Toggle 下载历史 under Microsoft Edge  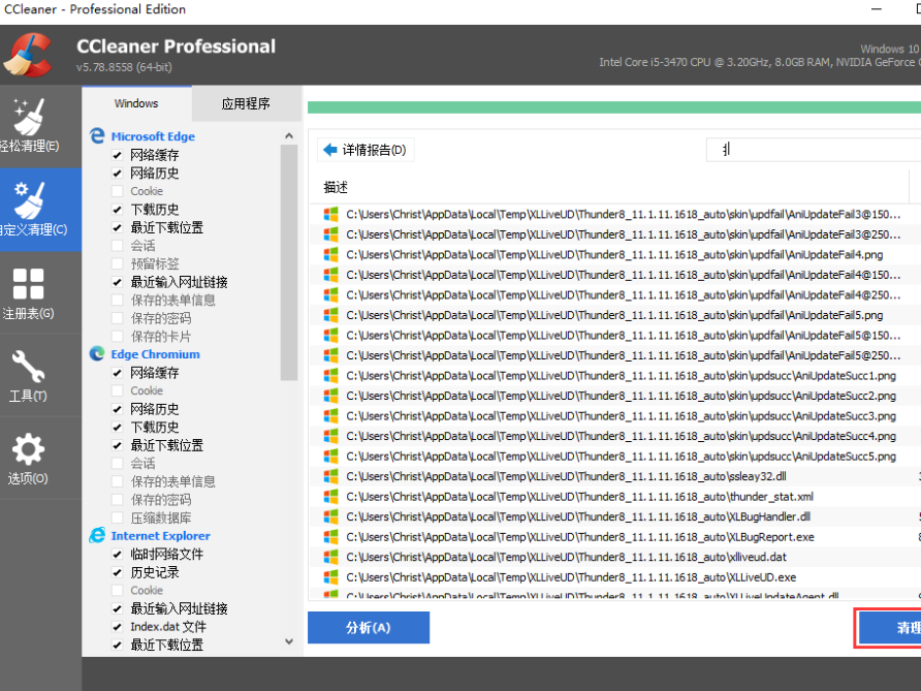pos(117,209)
